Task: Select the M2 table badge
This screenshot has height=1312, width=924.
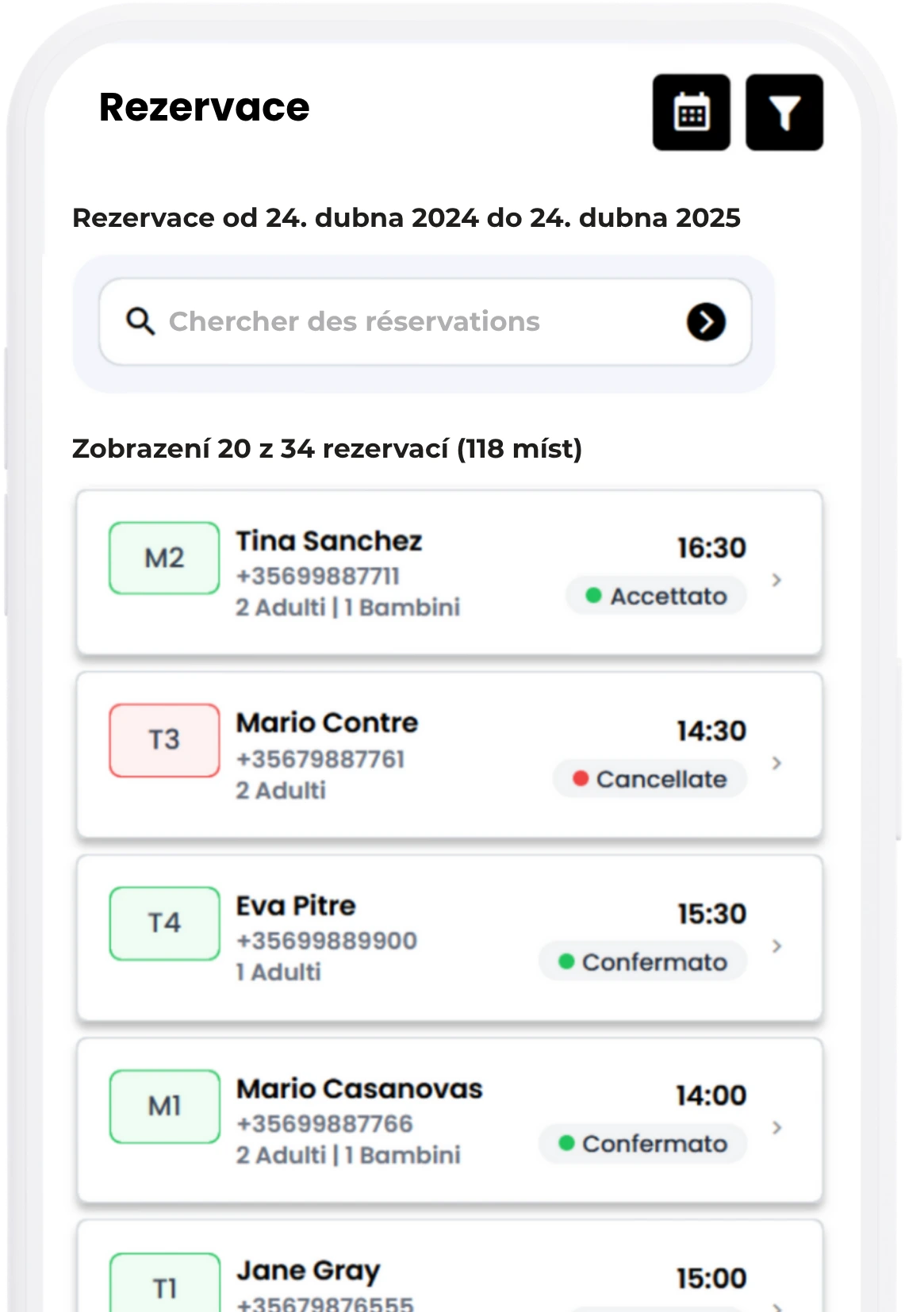Action: 164,558
